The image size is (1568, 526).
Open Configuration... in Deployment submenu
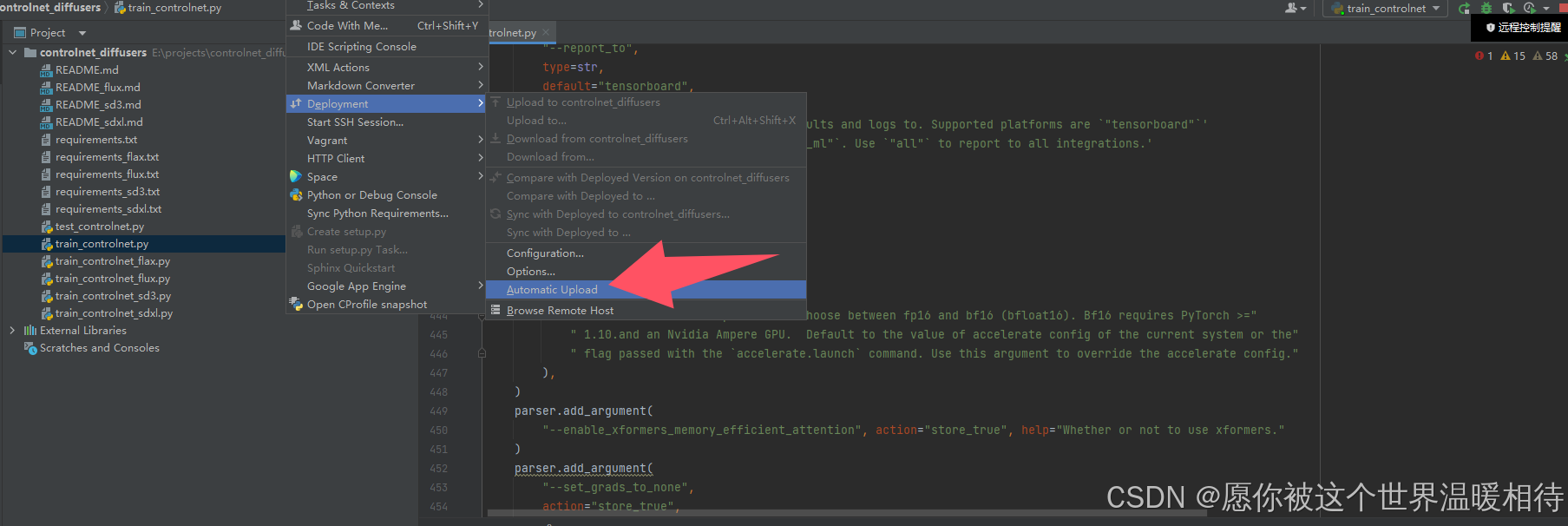click(x=545, y=253)
